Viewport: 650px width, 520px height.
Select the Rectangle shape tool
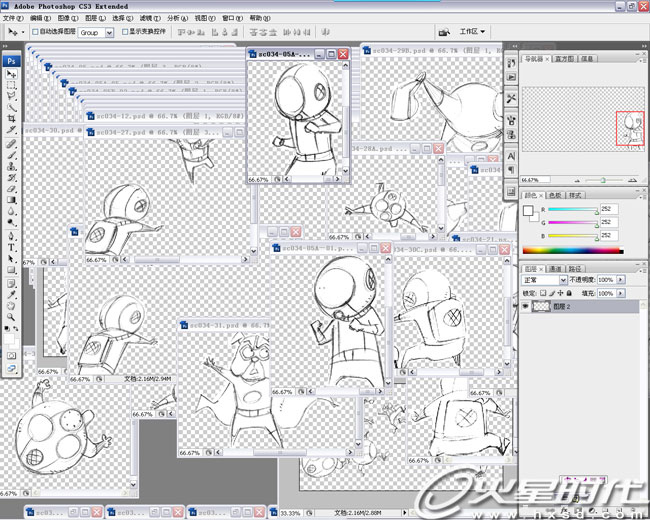point(11,270)
